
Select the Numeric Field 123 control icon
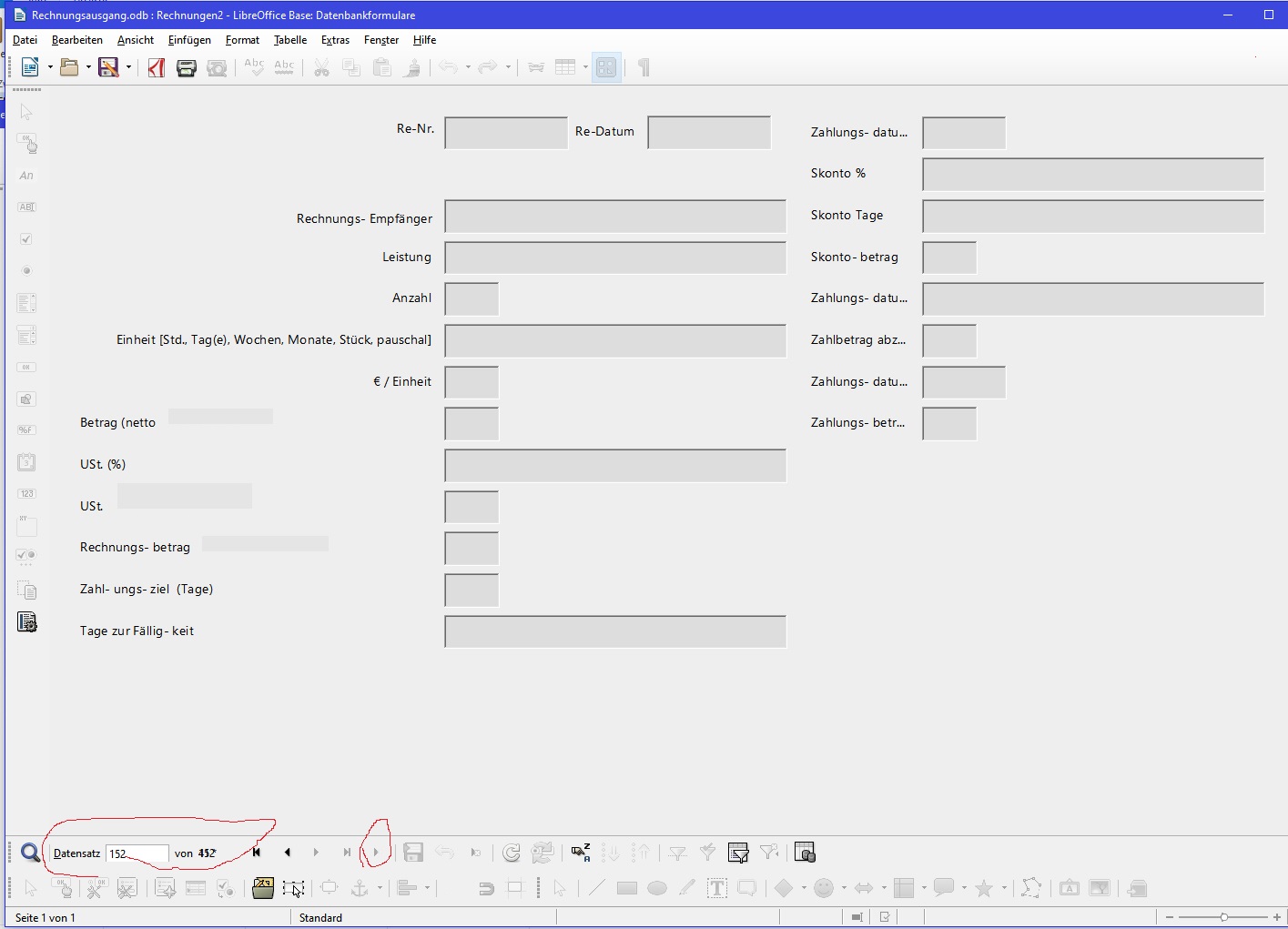point(26,493)
